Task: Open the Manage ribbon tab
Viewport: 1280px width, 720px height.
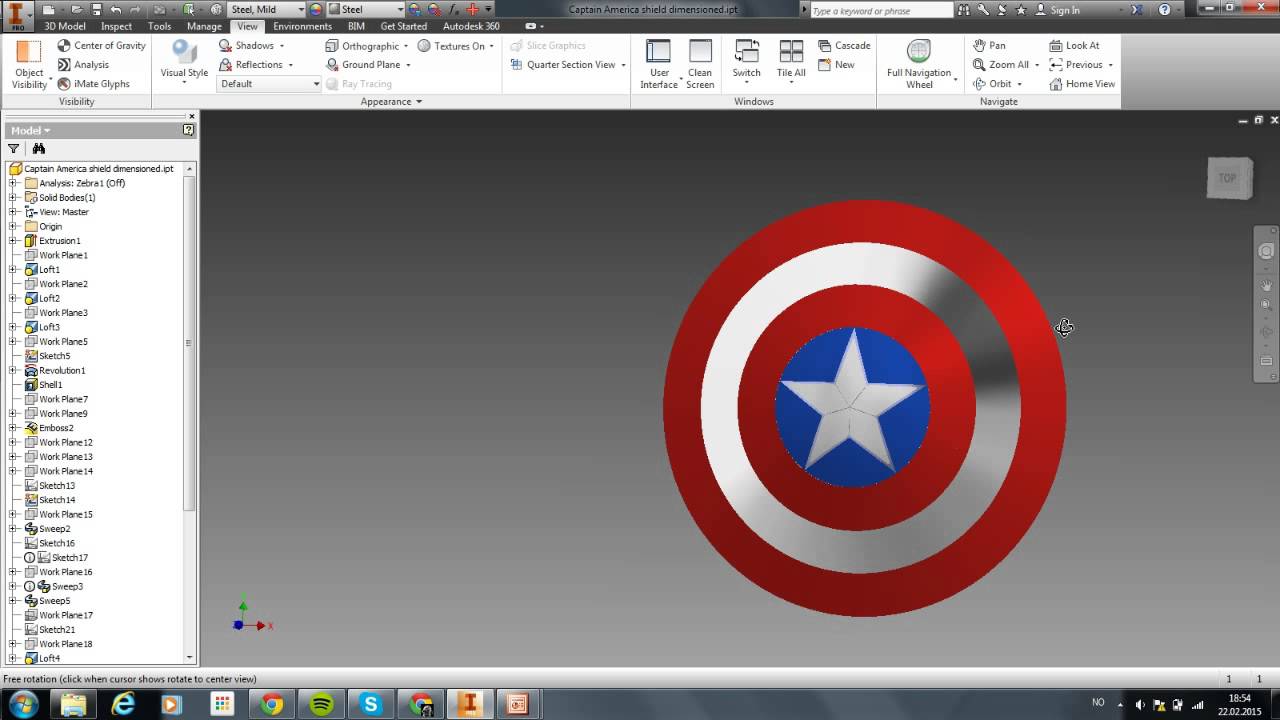Action: [204, 26]
